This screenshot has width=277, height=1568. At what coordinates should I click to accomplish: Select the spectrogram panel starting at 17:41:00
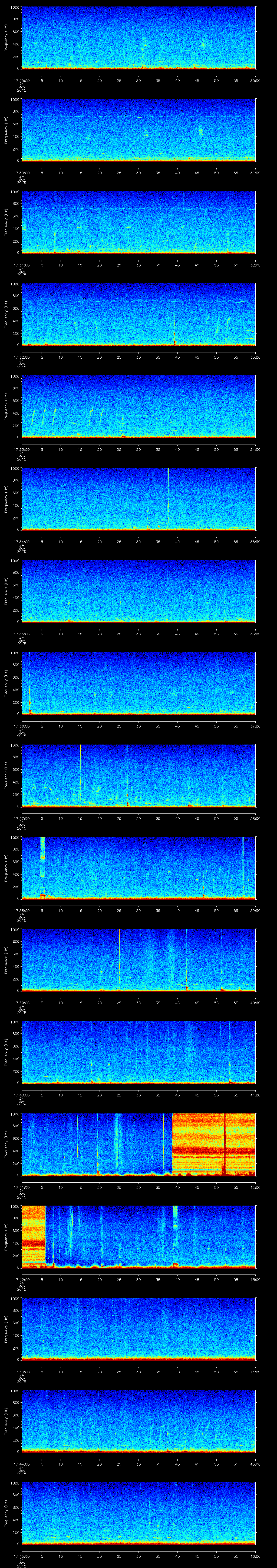pyautogui.click(x=139, y=1144)
